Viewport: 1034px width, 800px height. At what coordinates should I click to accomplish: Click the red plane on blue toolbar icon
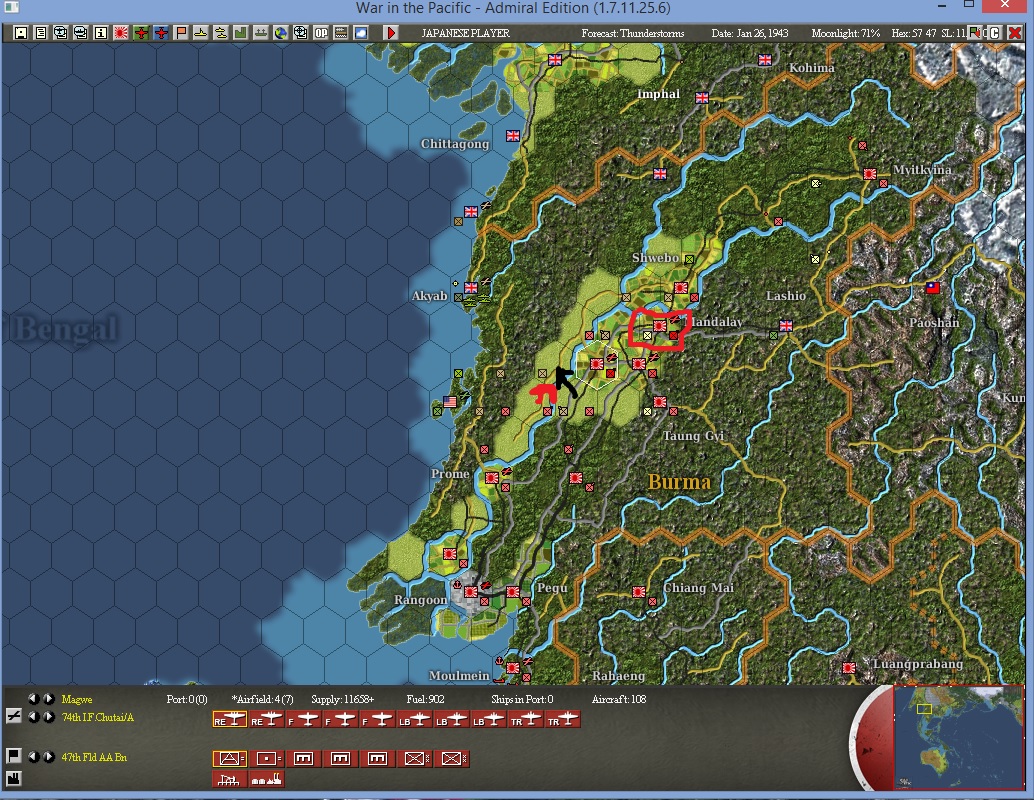(161, 32)
